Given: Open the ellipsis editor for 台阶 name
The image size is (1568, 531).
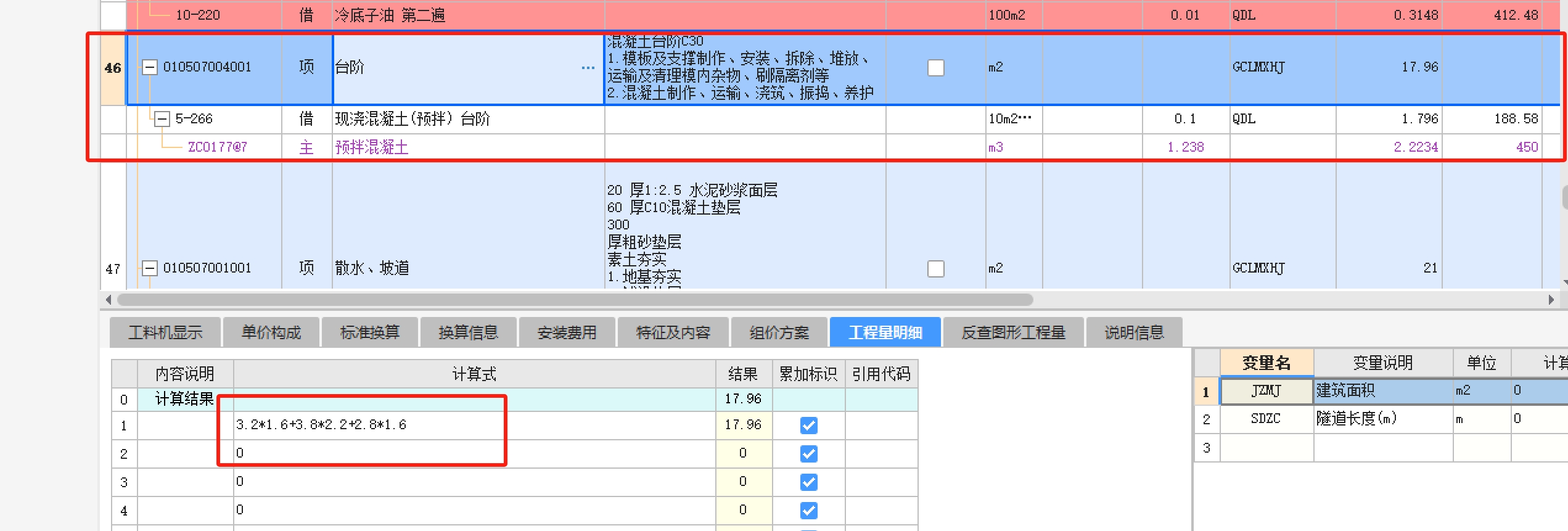Looking at the screenshot, I should click(588, 67).
